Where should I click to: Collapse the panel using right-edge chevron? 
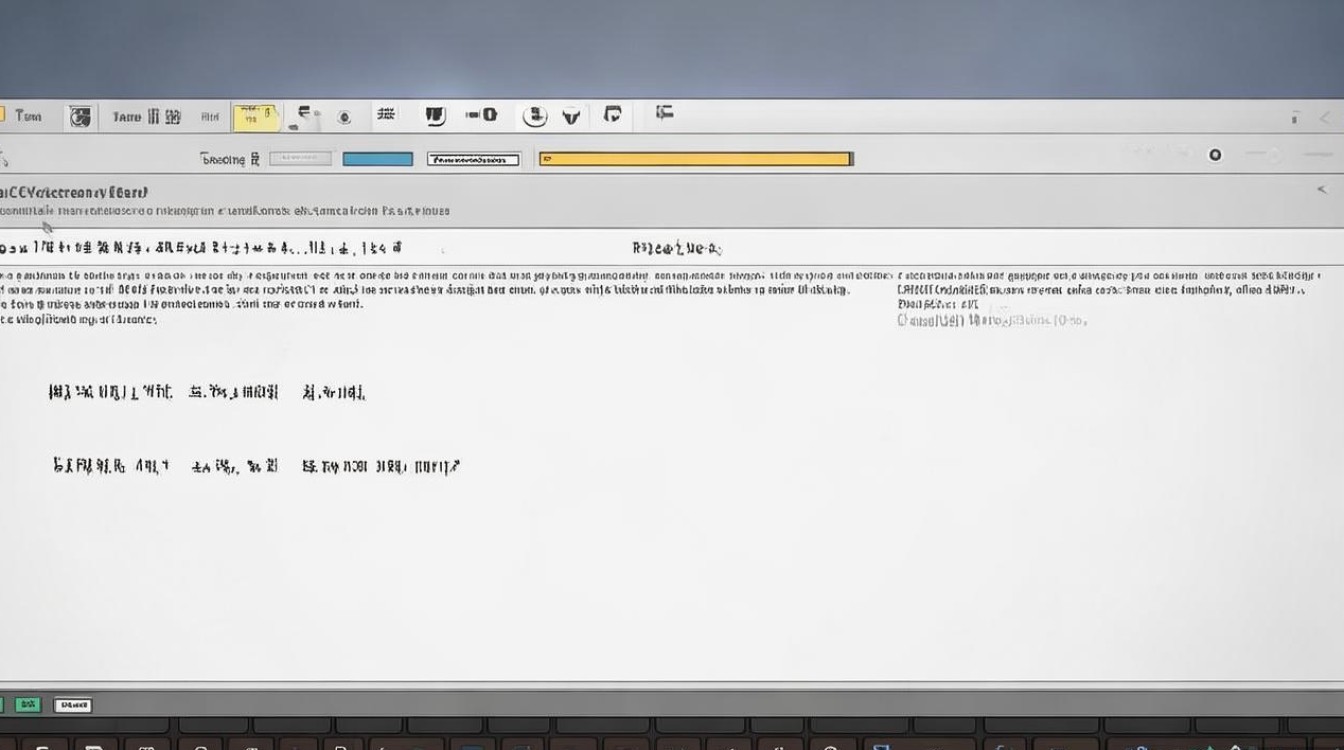tap(1322, 189)
